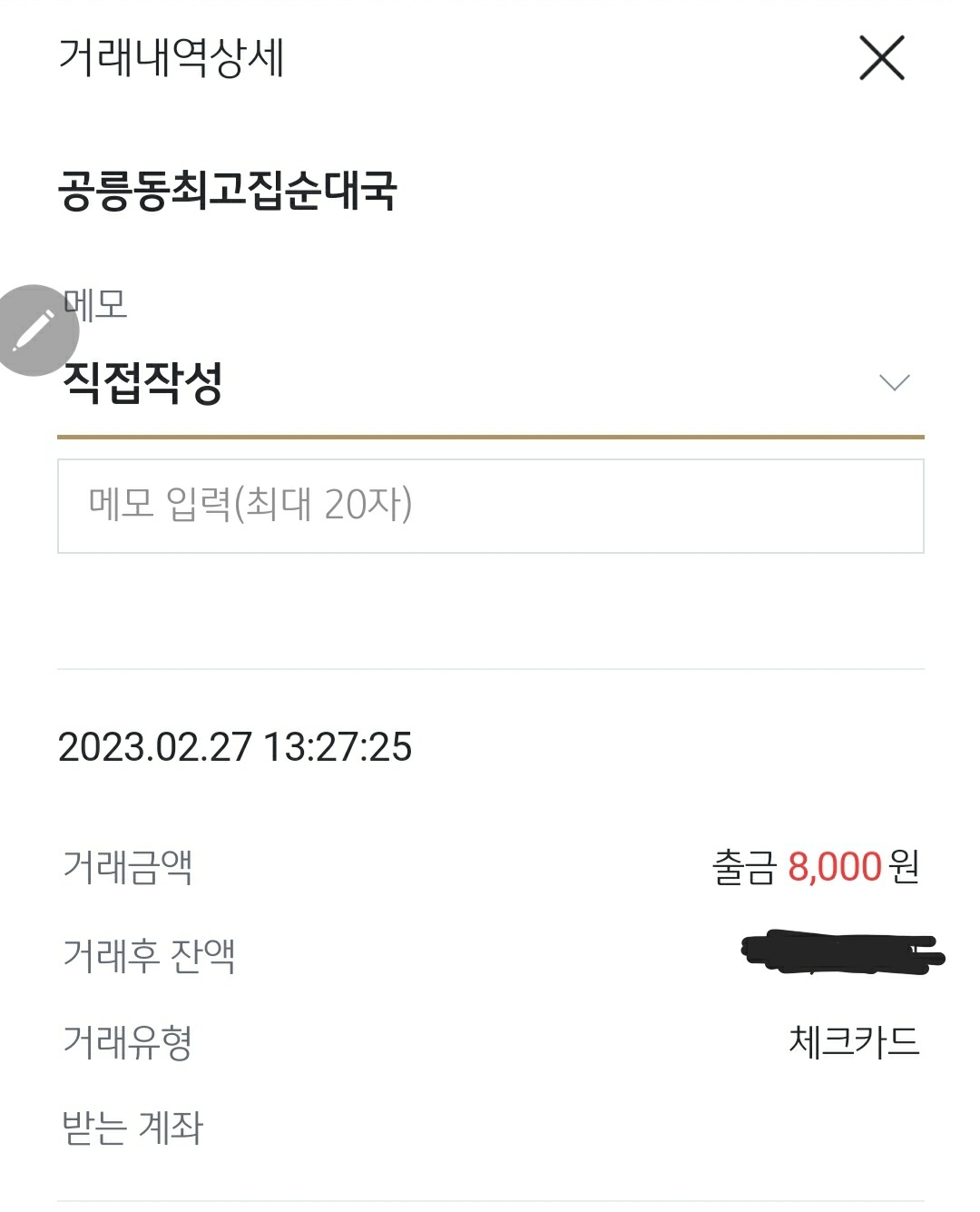Close the transaction detail screen

coord(881,59)
